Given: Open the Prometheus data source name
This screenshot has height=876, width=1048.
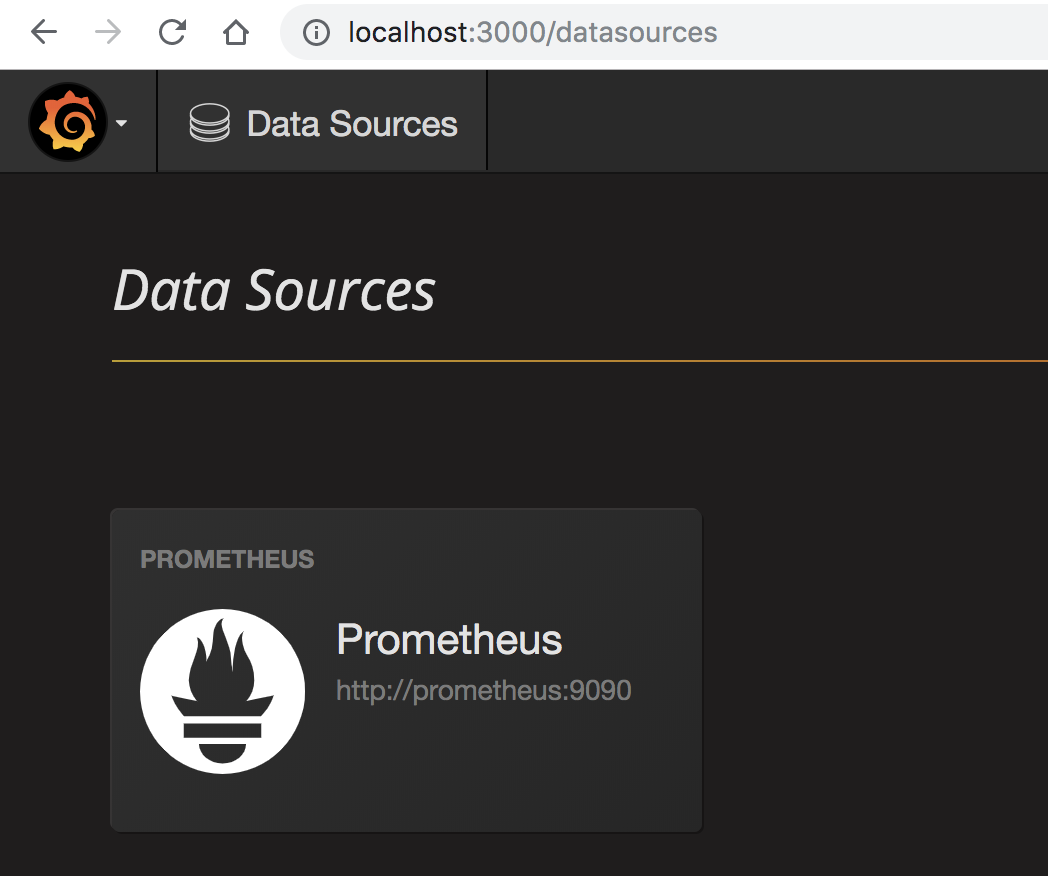Looking at the screenshot, I should [x=449, y=639].
